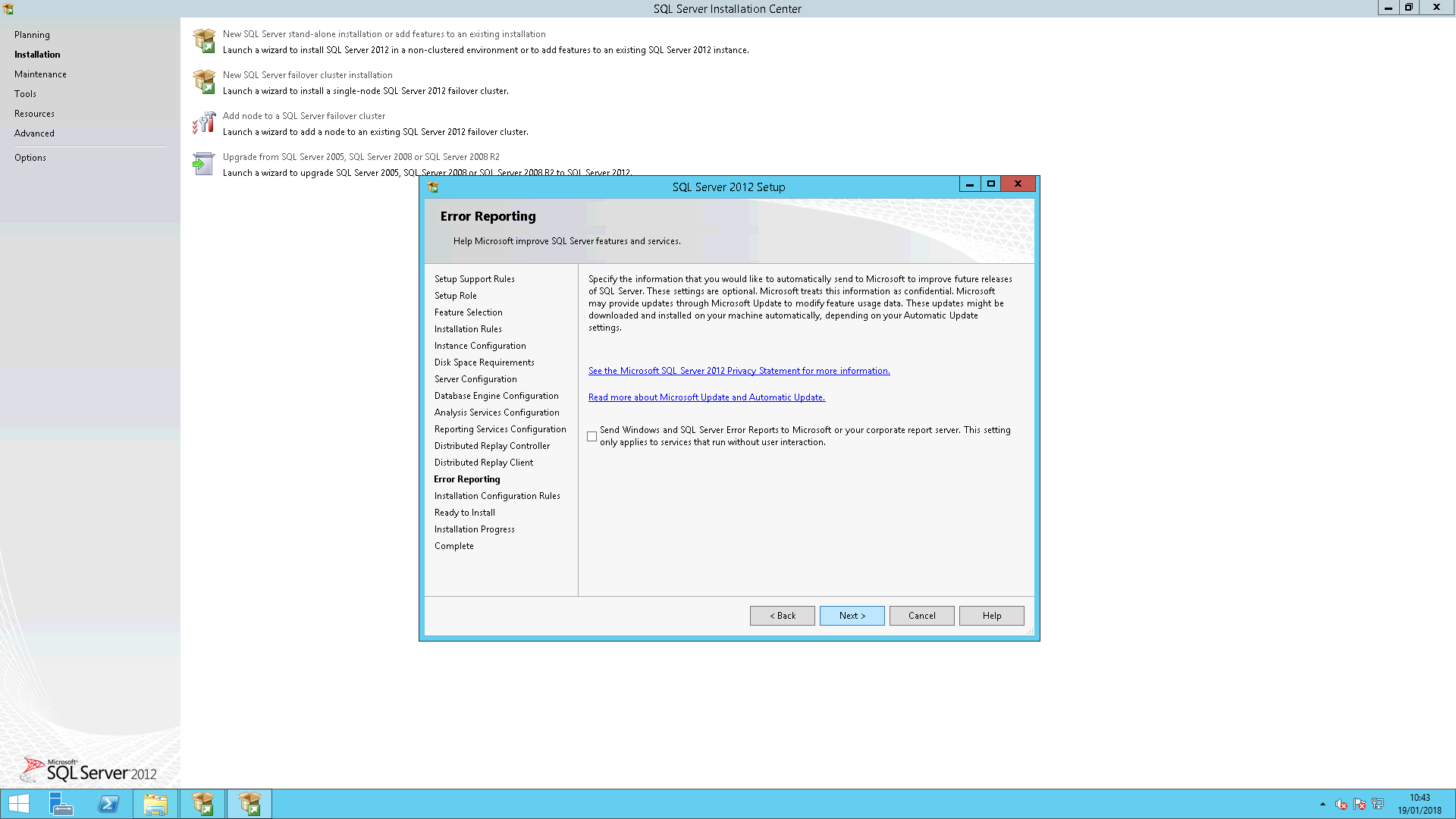1456x819 pixels.
Task: Launch PowerShell from the taskbar
Action: point(108,804)
